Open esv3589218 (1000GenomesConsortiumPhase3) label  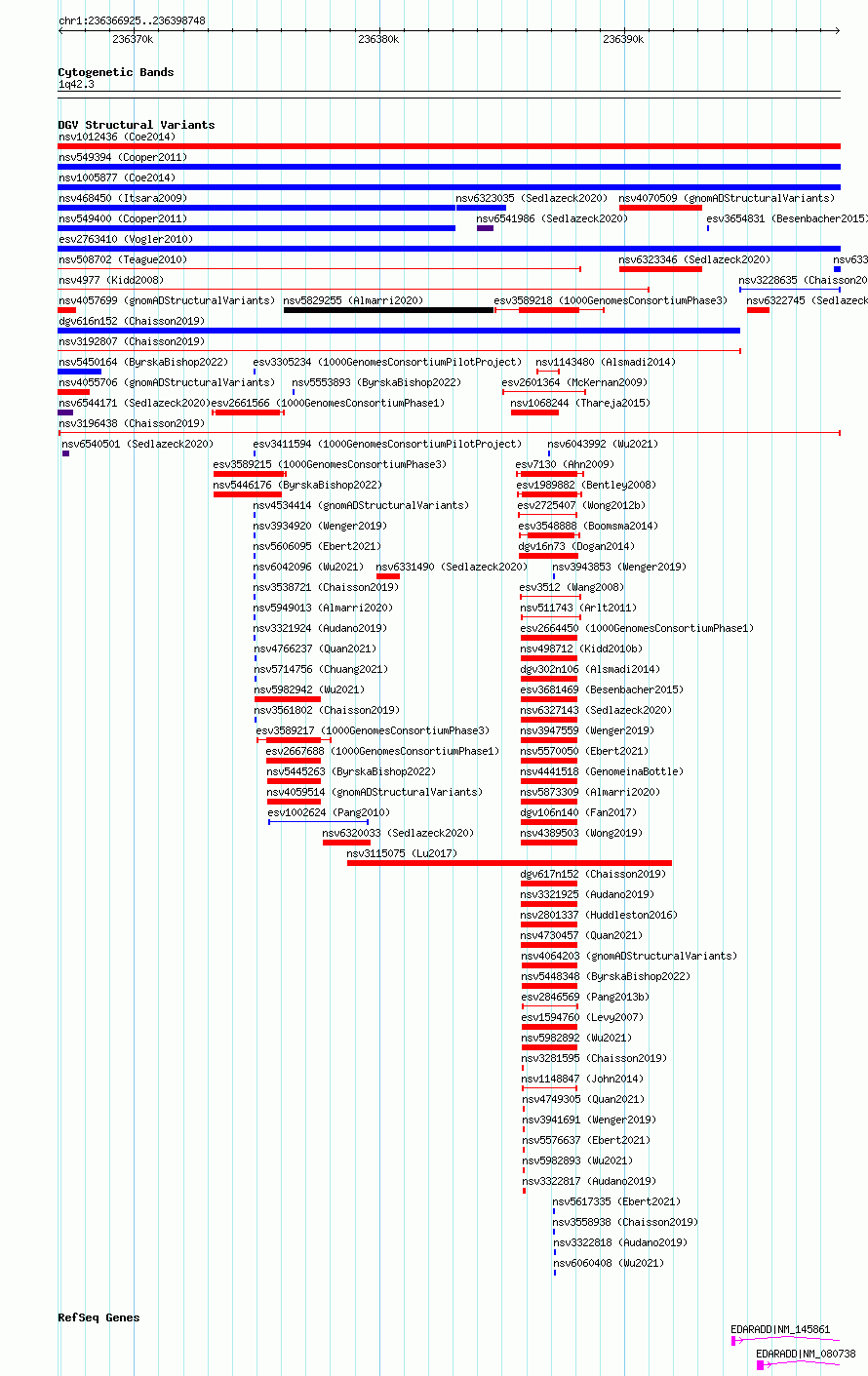click(x=611, y=300)
